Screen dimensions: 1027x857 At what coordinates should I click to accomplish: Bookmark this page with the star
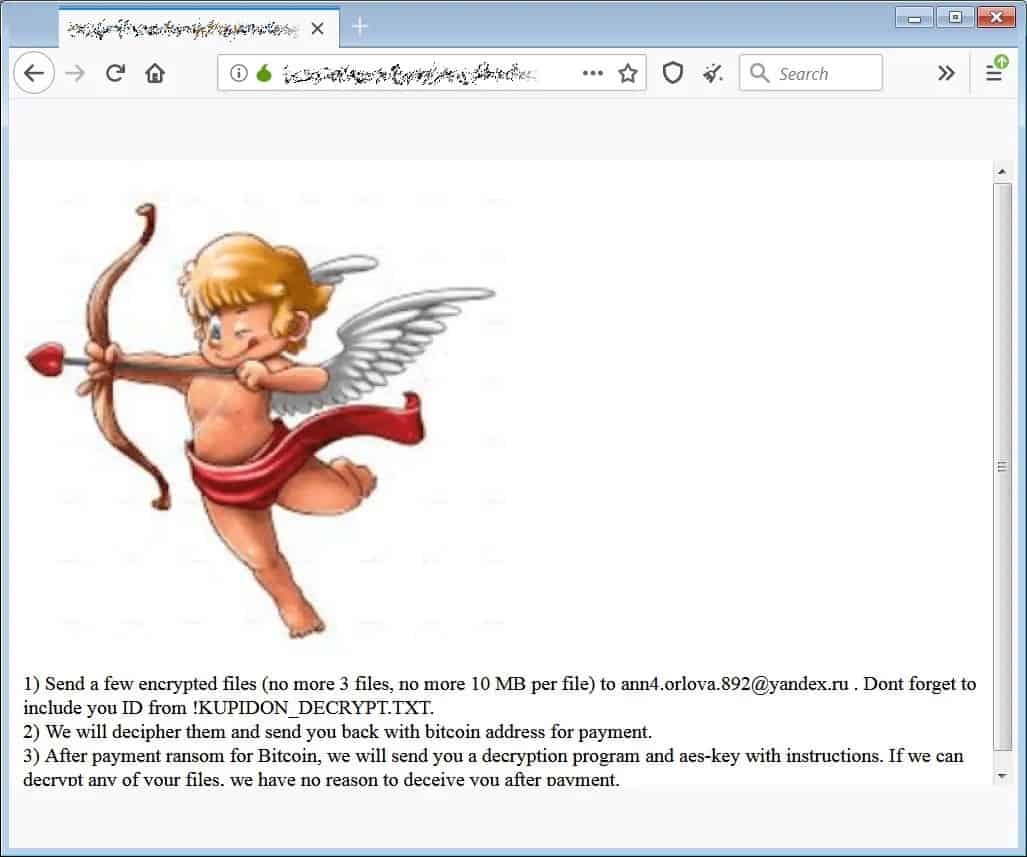pos(628,73)
